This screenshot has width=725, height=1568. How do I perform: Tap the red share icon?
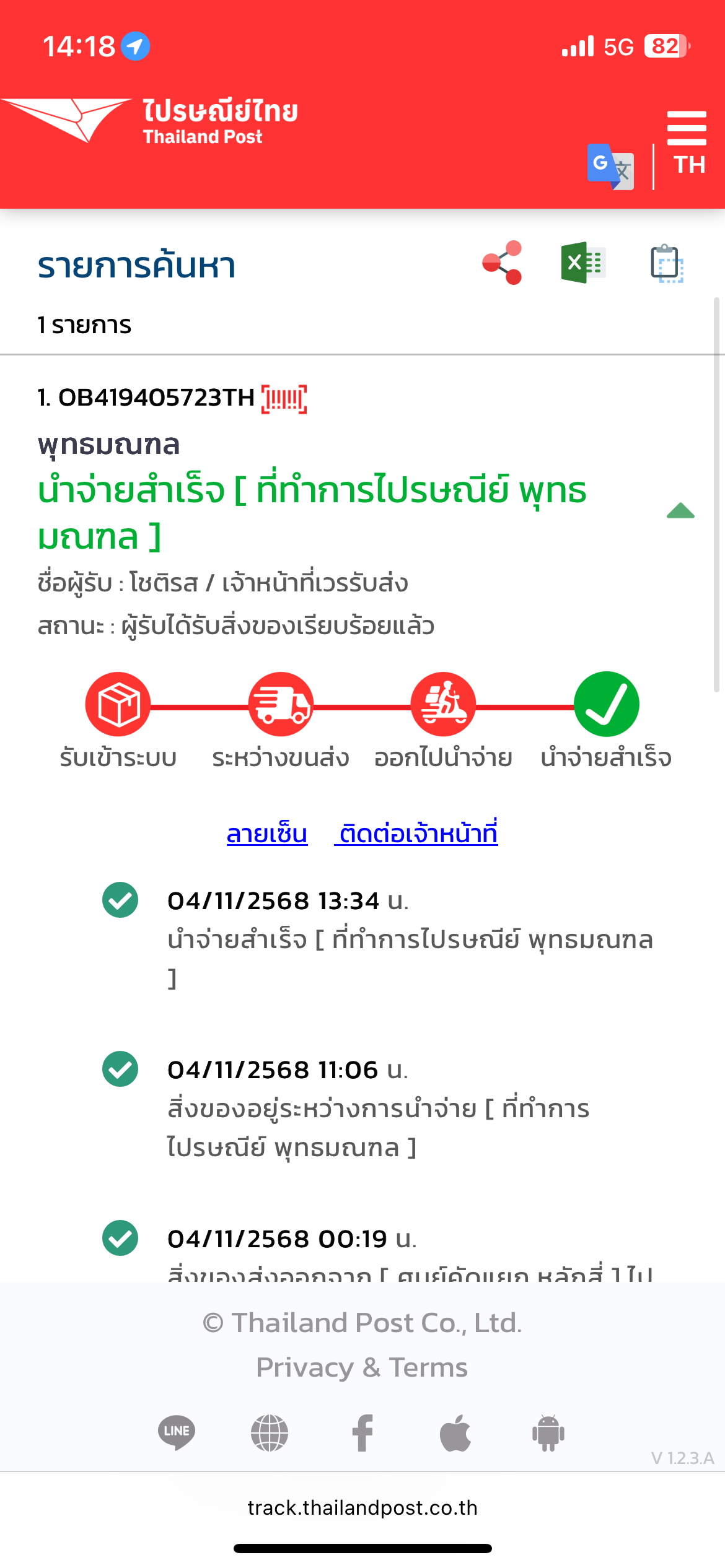[502, 263]
